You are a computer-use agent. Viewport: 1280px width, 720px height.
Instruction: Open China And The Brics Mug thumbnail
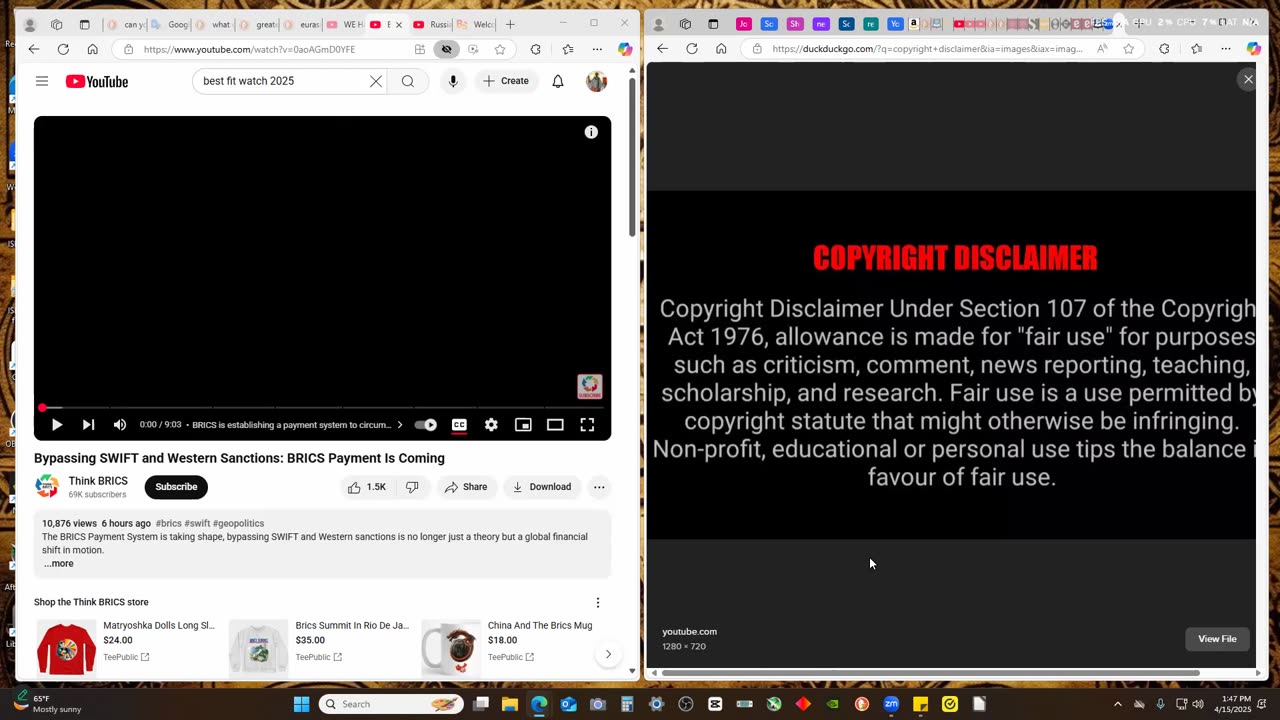(450, 647)
